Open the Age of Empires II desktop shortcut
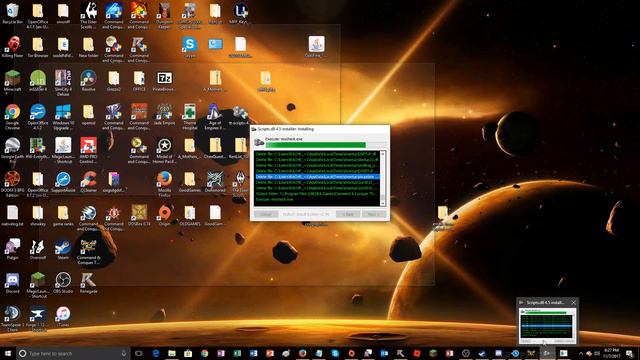The image size is (640, 360). coord(215,116)
